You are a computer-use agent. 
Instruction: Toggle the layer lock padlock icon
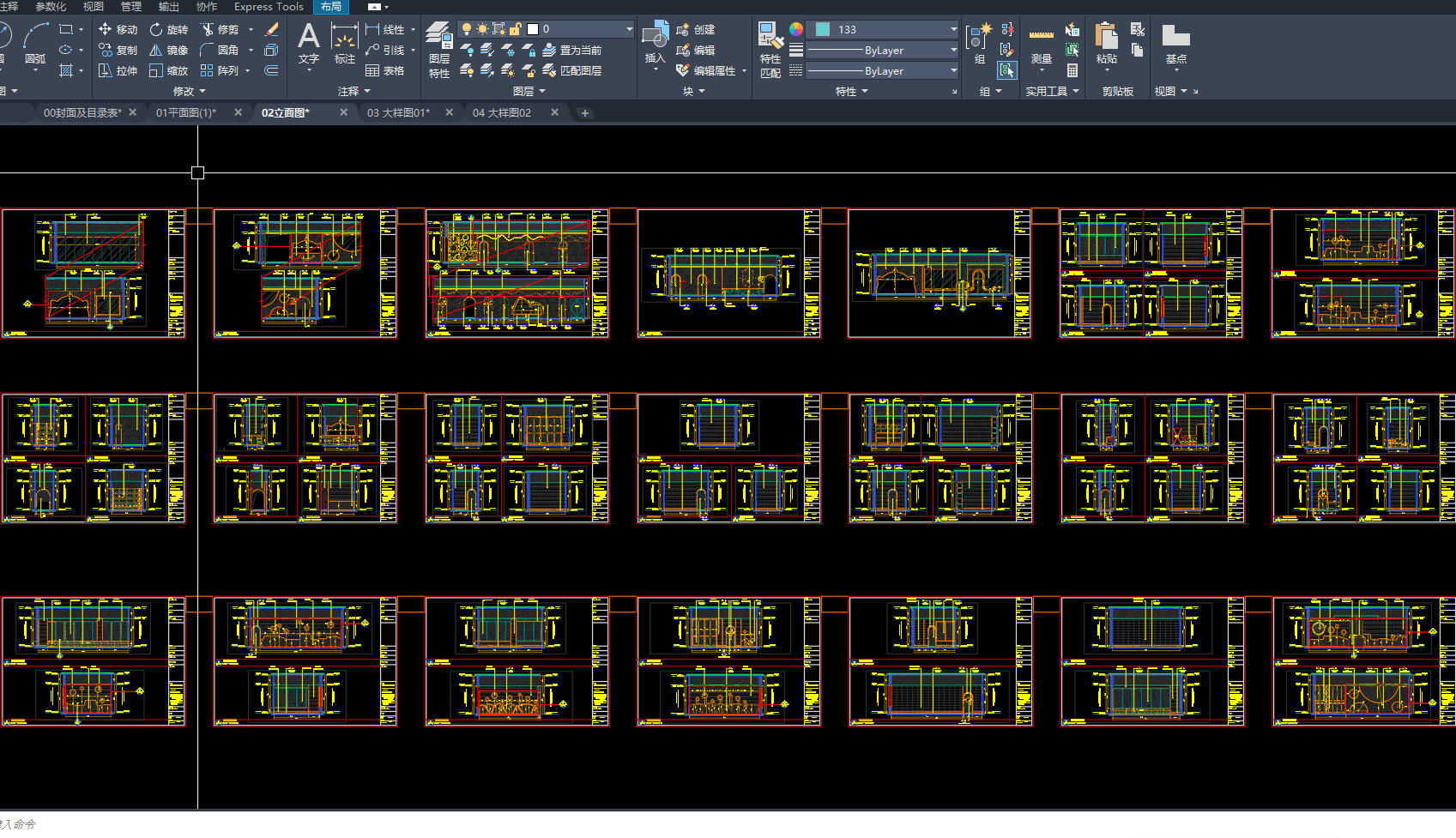(515, 29)
